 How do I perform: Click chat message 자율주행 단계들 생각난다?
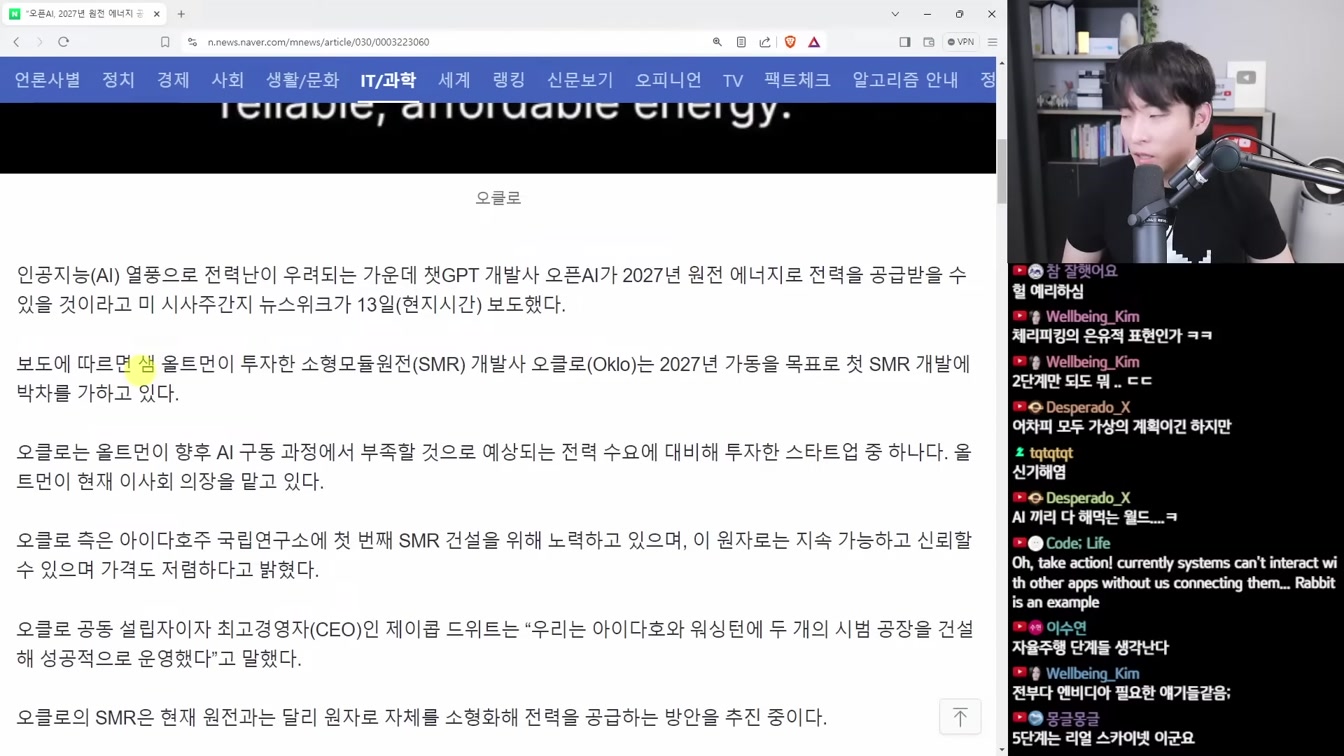pyautogui.click(x=1090, y=647)
